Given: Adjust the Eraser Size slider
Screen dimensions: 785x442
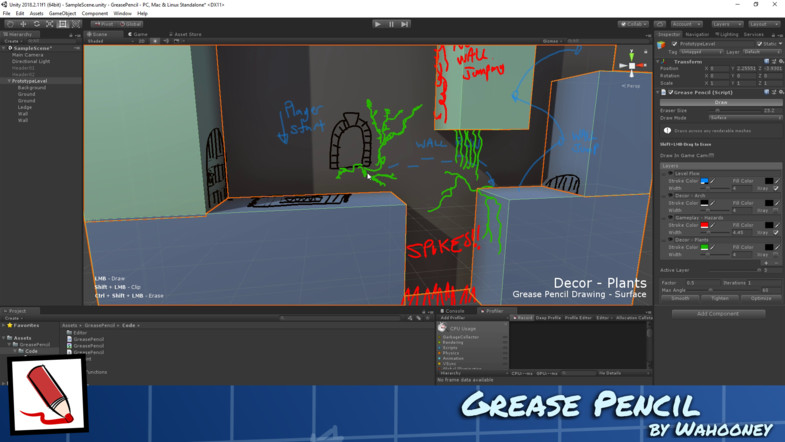Looking at the screenshot, I should [x=732, y=110].
